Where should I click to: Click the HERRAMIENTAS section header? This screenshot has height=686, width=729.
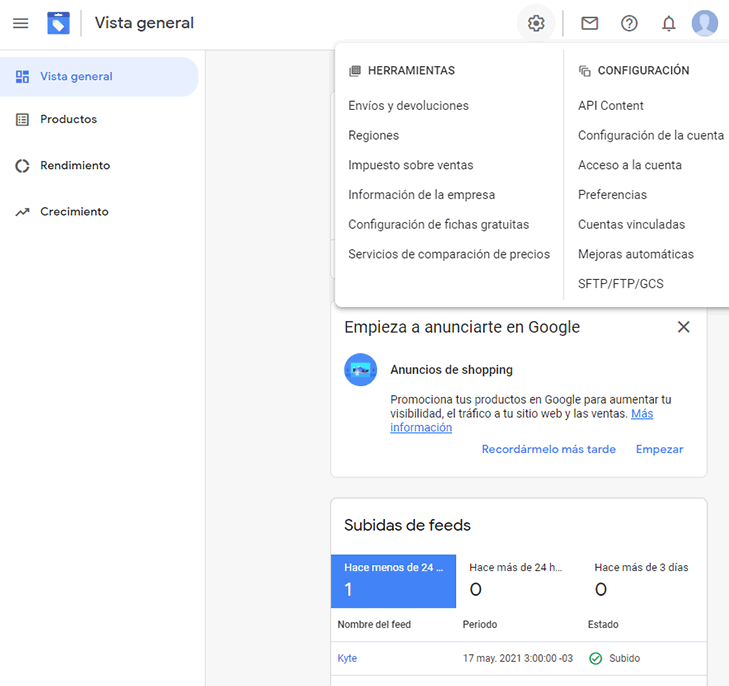click(411, 71)
